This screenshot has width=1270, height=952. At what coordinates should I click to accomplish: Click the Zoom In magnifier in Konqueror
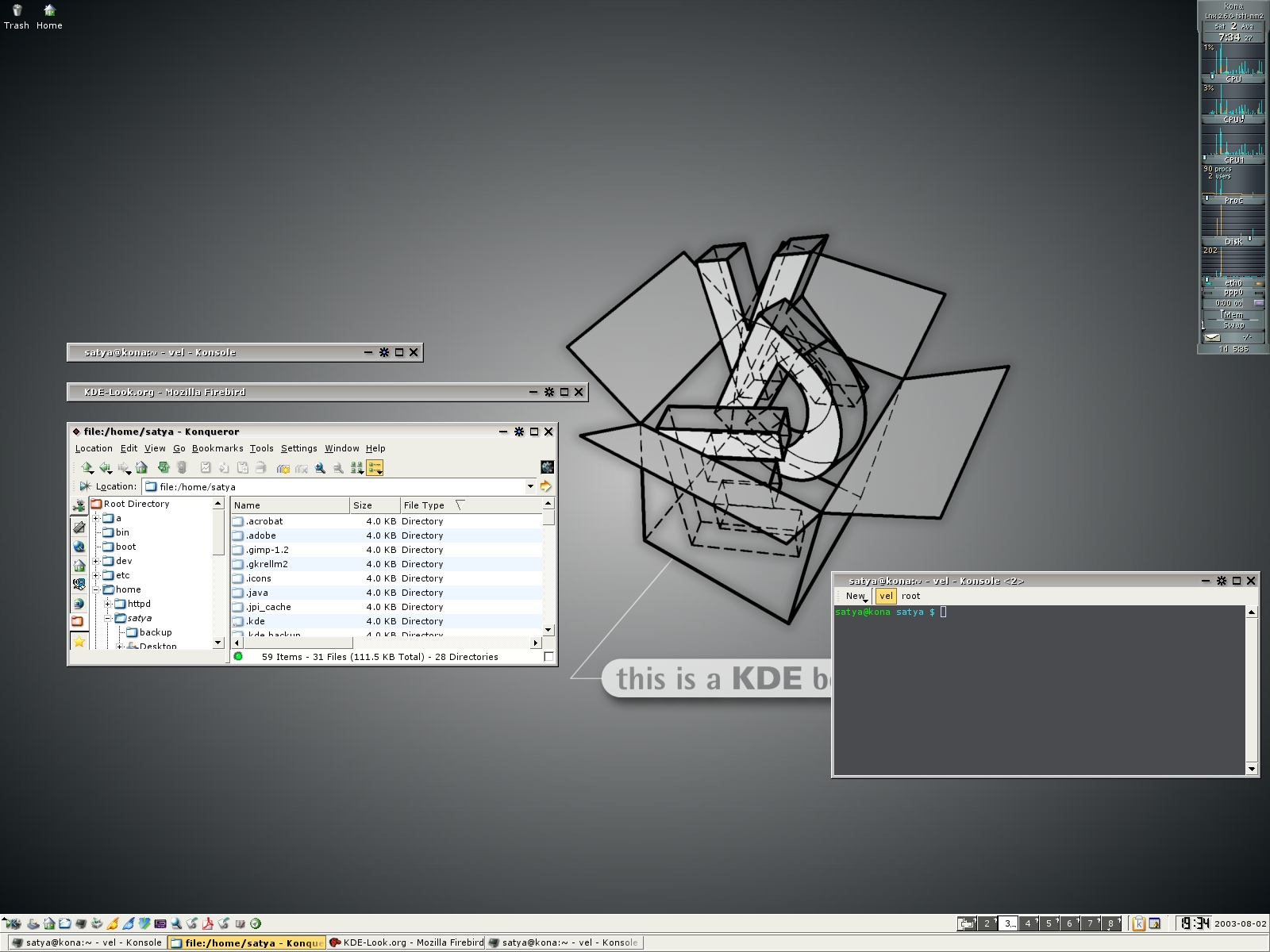(x=320, y=467)
